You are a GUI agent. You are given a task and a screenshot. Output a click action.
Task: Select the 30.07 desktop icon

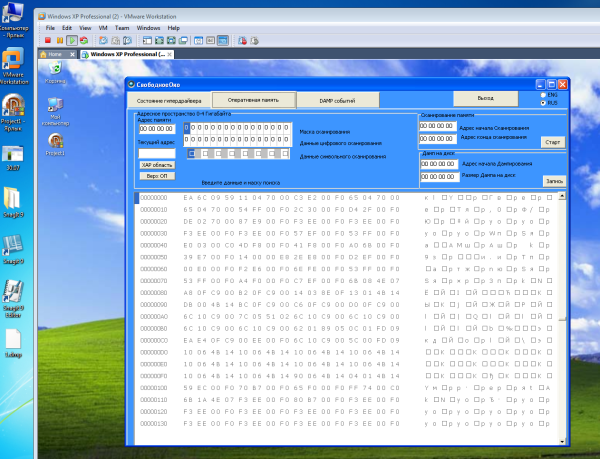pyautogui.click(x=13, y=158)
